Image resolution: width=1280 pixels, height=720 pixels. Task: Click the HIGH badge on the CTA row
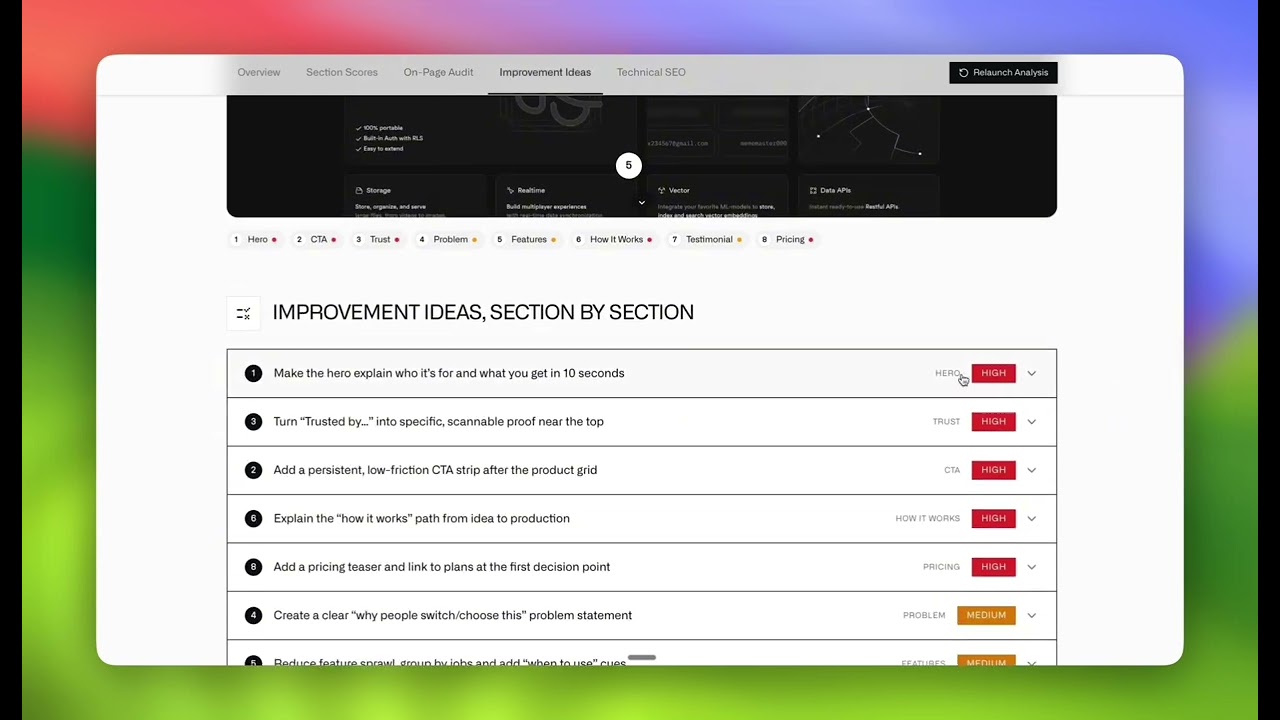click(x=993, y=470)
